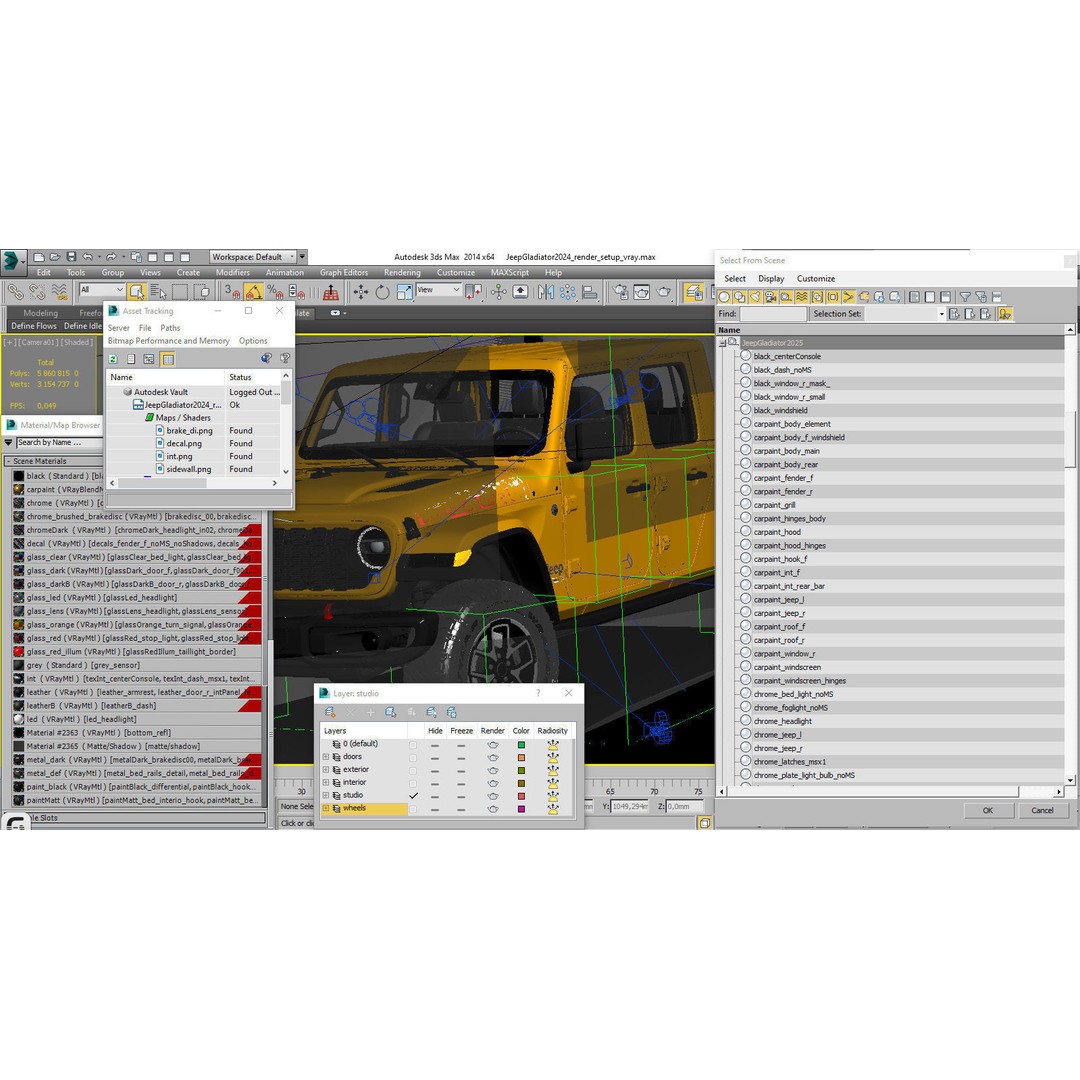Open the Animation menu
1080x1080 pixels.
pyautogui.click(x=284, y=272)
